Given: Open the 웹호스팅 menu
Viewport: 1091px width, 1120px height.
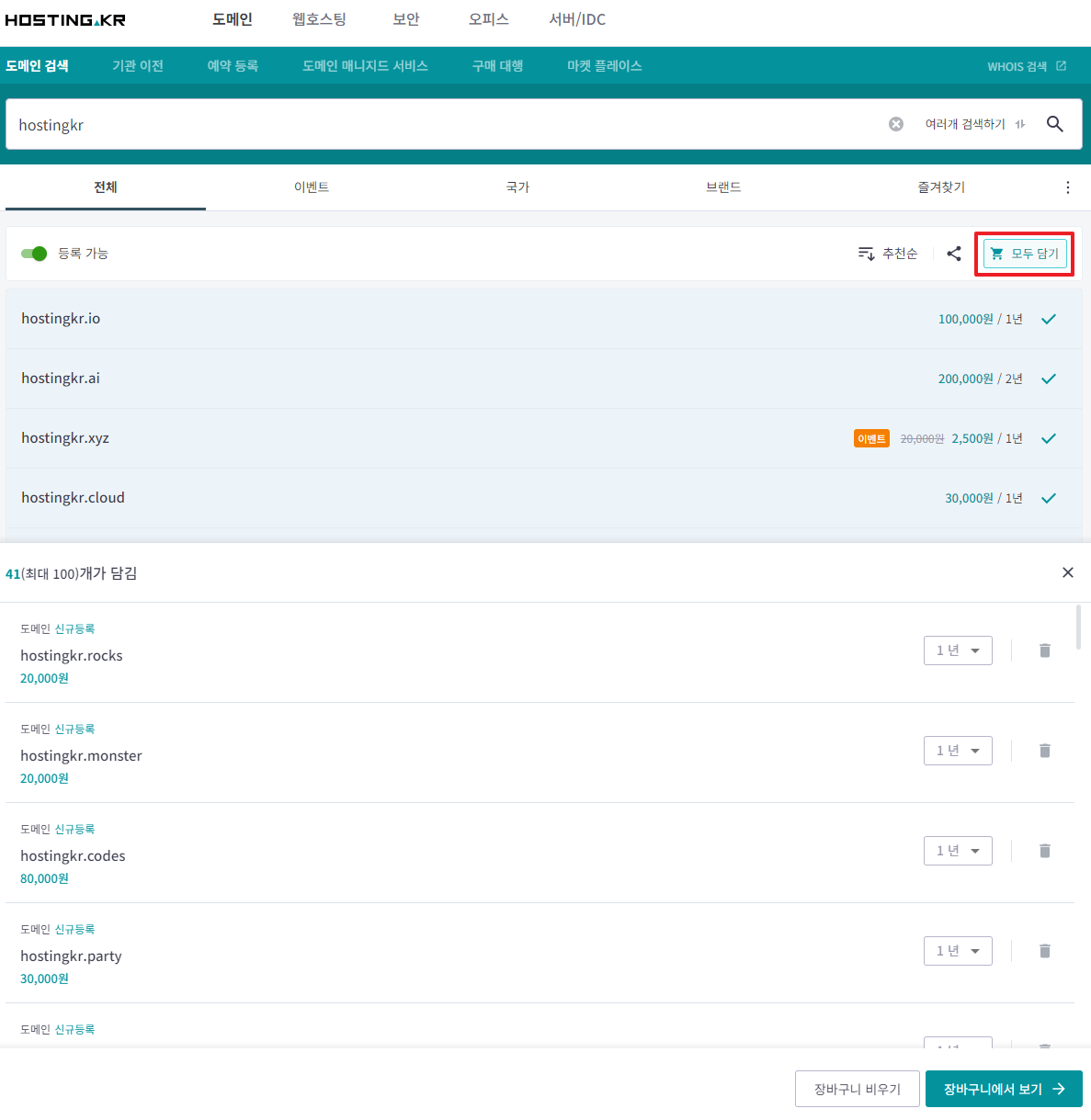Looking at the screenshot, I should click(x=319, y=19).
